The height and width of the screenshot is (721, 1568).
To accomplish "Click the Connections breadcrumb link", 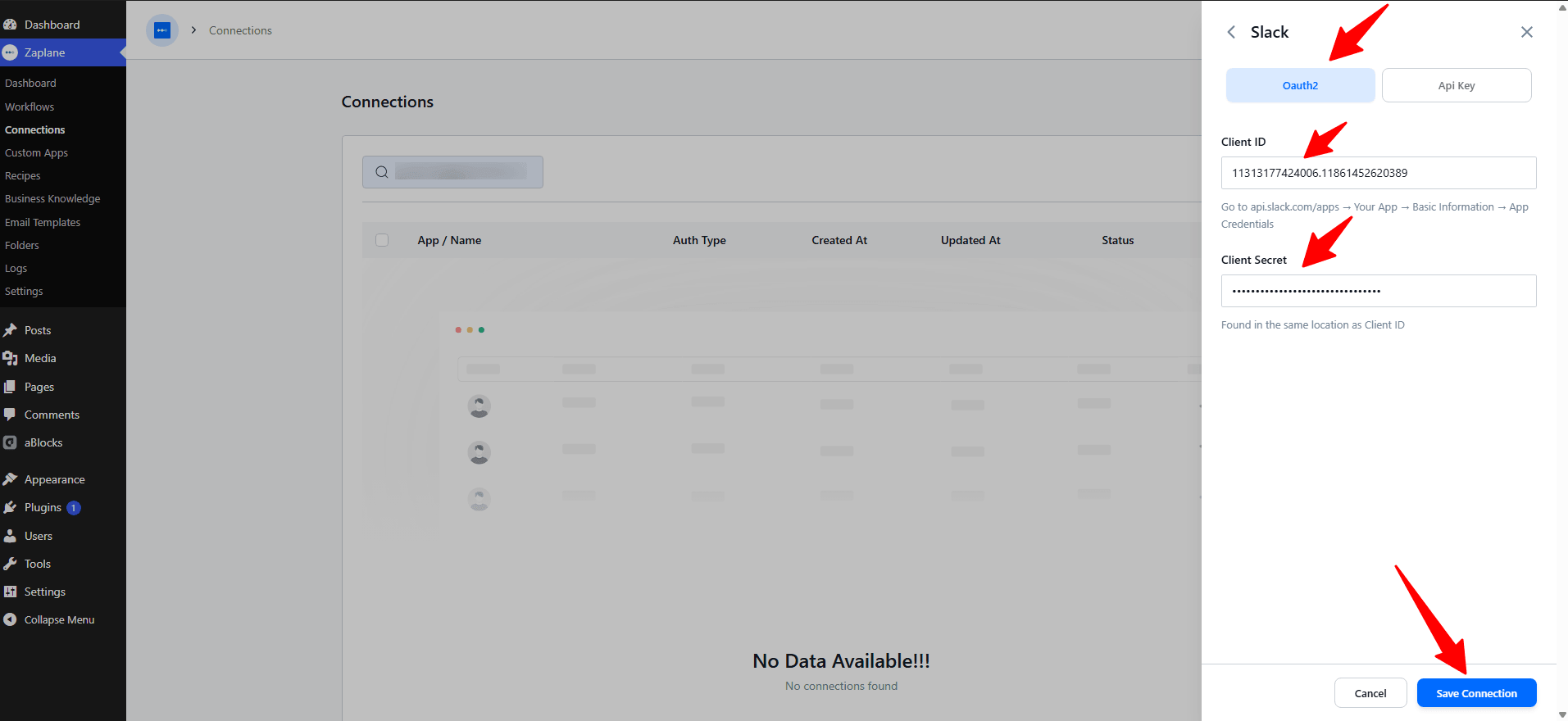I will 240,30.
